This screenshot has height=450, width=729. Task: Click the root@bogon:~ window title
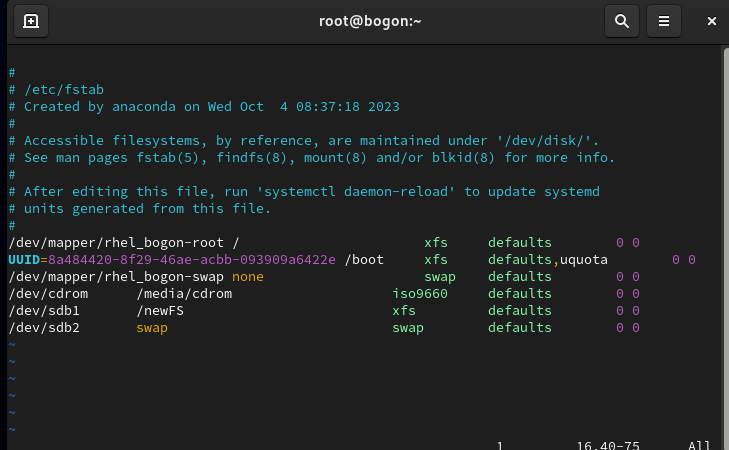(x=364, y=21)
